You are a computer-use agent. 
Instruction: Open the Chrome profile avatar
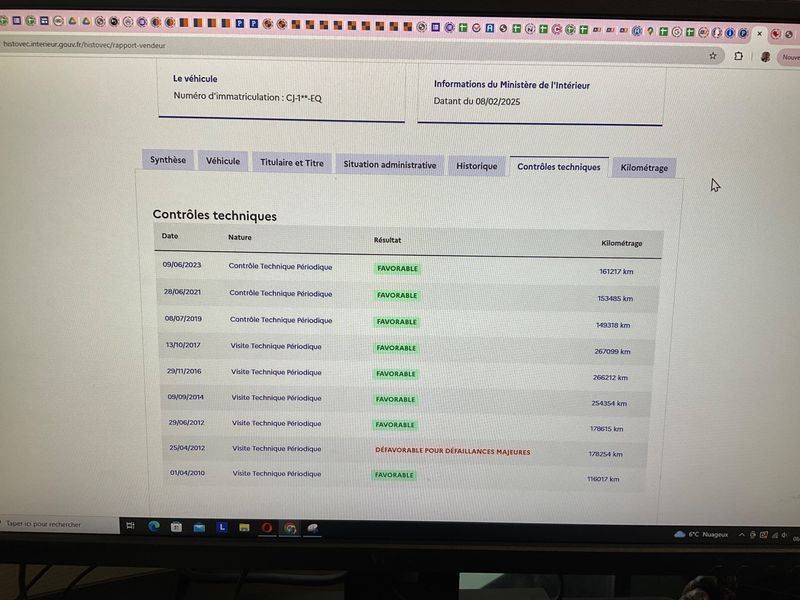click(765, 57)
